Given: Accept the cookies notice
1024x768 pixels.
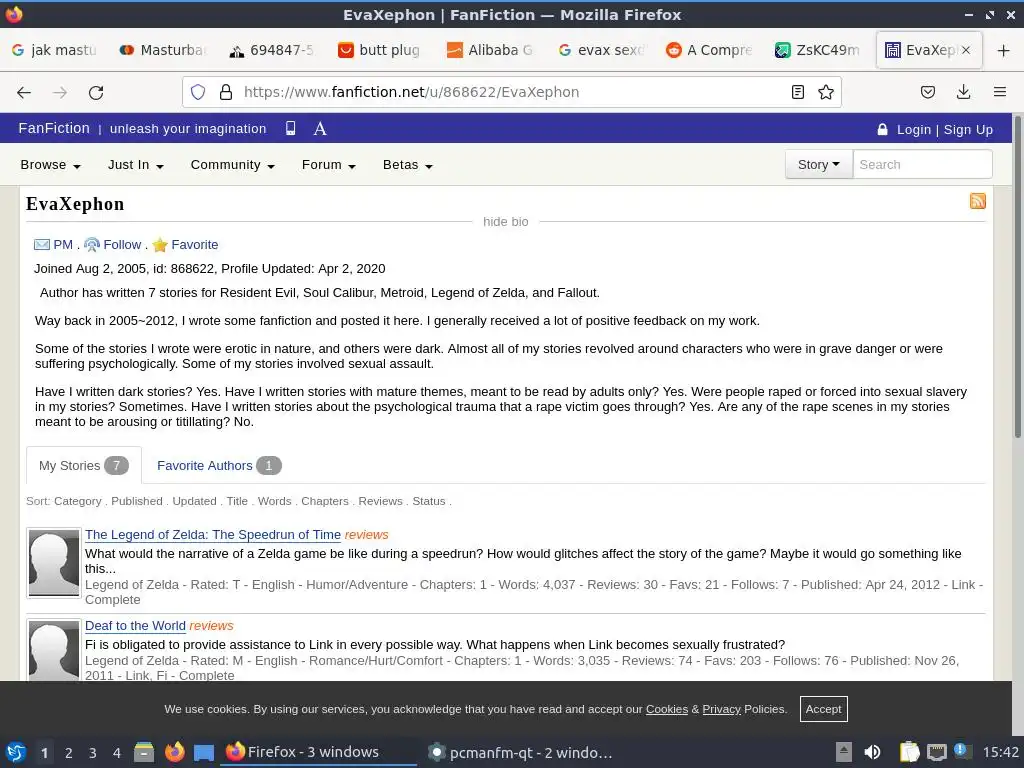Looking at the screenshot, I should (x=823, y=709).
